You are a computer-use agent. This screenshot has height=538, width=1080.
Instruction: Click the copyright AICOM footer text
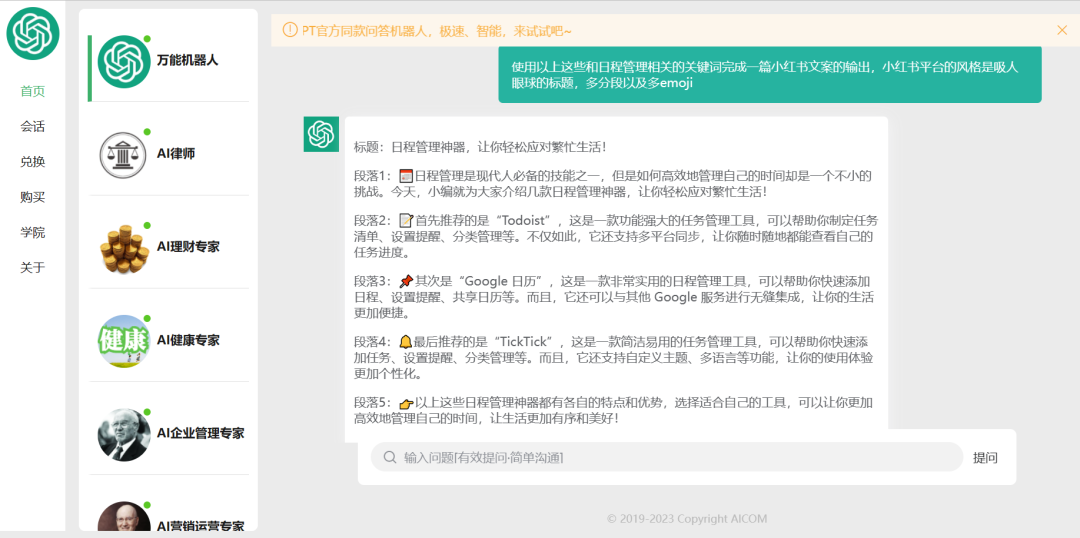point(687,519)
